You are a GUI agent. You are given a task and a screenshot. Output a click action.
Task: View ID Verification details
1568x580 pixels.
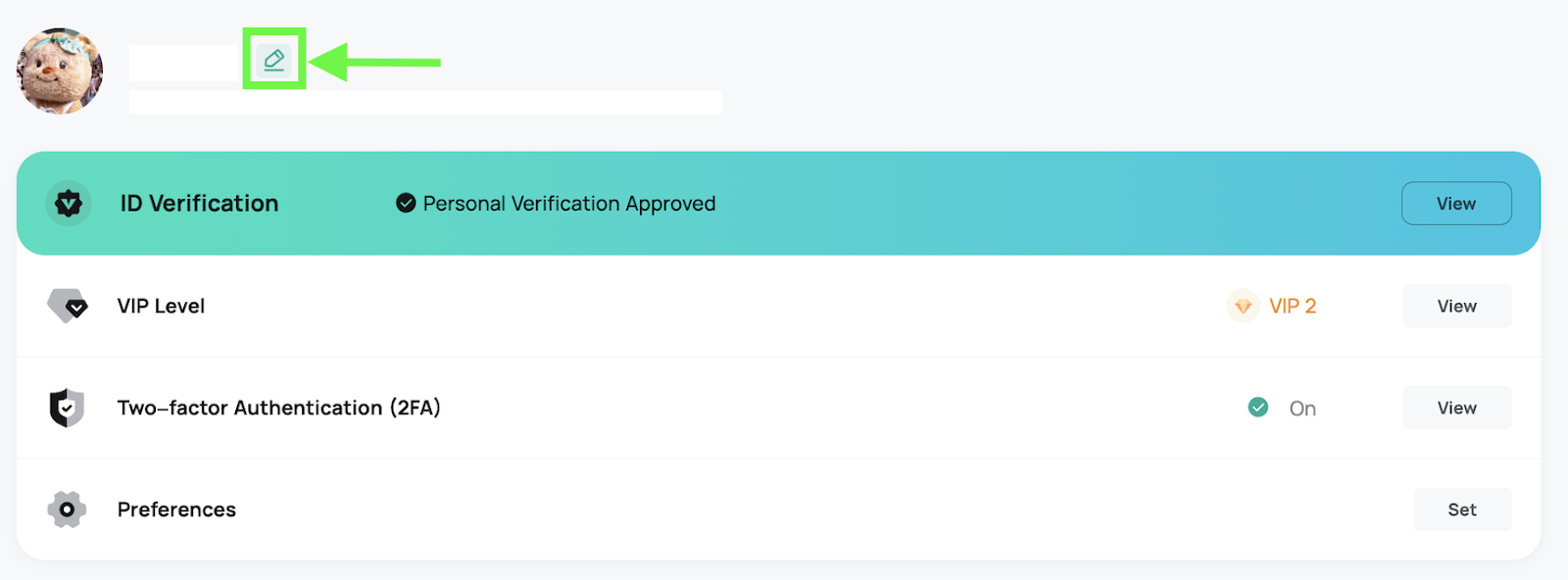point(1456,204)
